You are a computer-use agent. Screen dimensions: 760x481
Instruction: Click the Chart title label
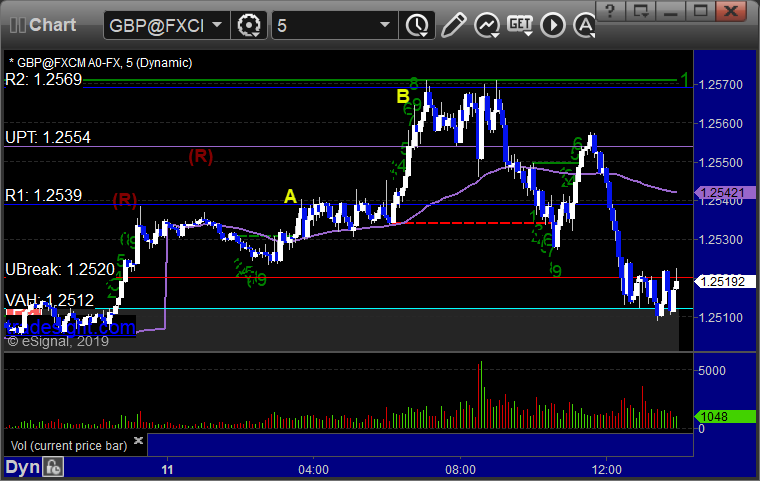(52, 25)
